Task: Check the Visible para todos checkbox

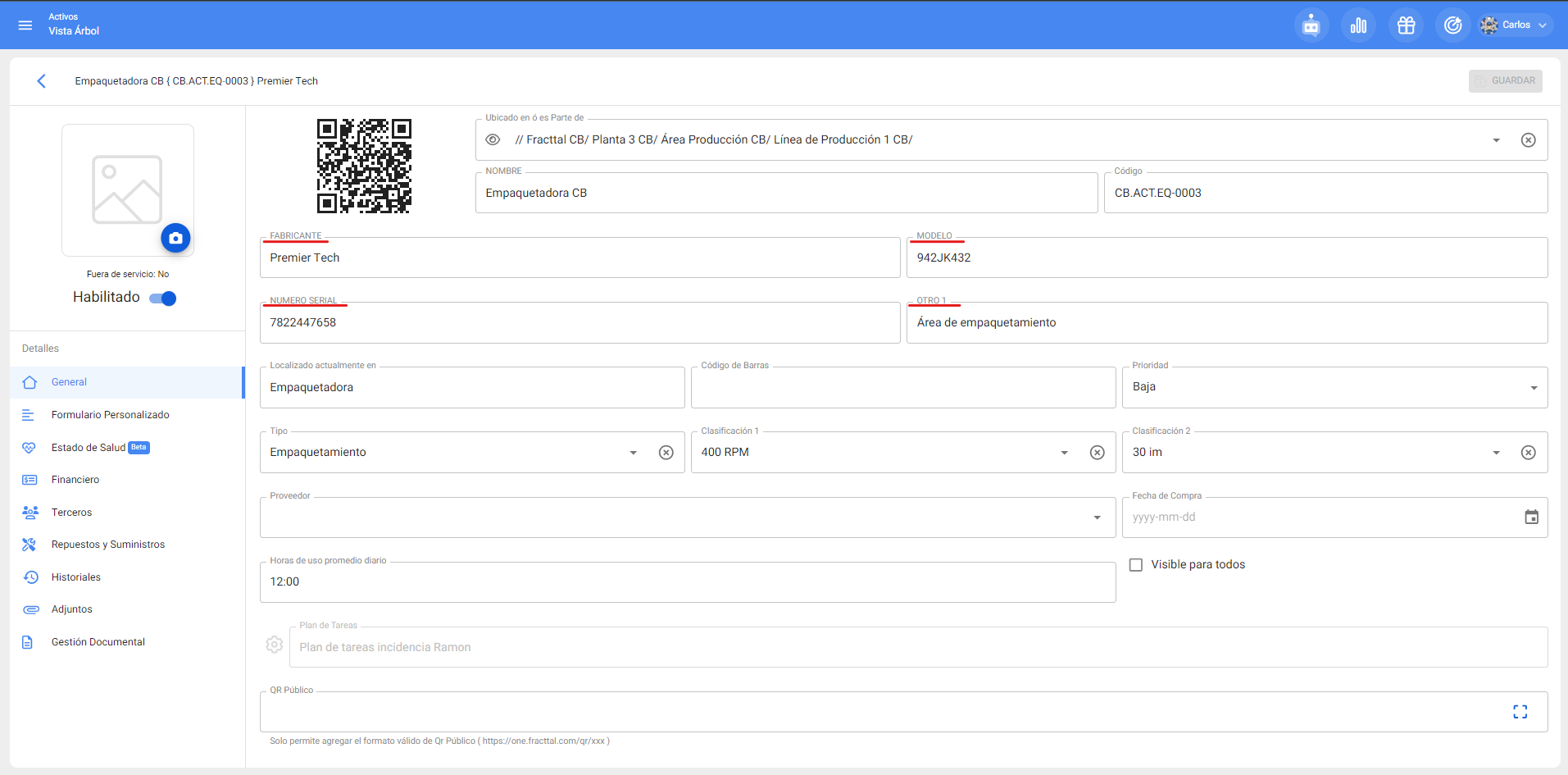Action: (x=1136, y=565)
